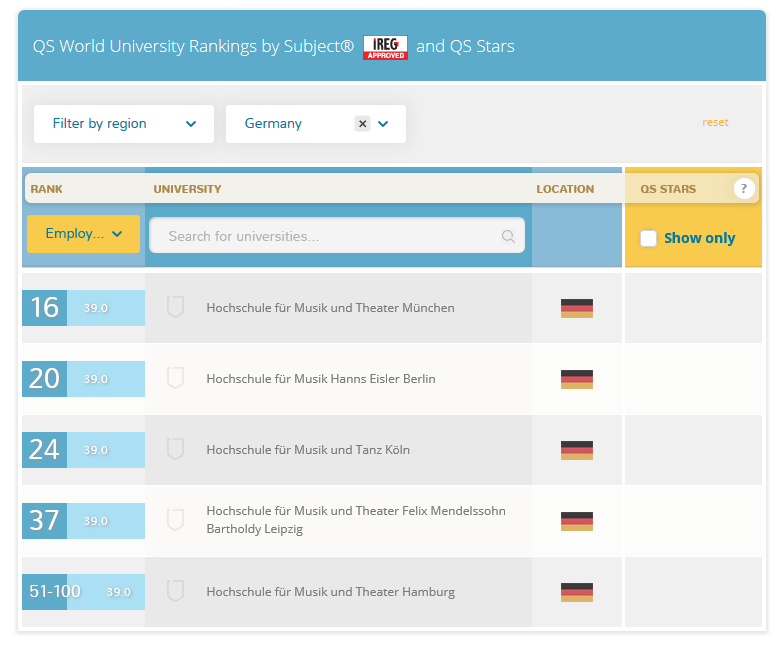Open Hochschule für Musik und Tanz Köln

[x=308, y=450]
